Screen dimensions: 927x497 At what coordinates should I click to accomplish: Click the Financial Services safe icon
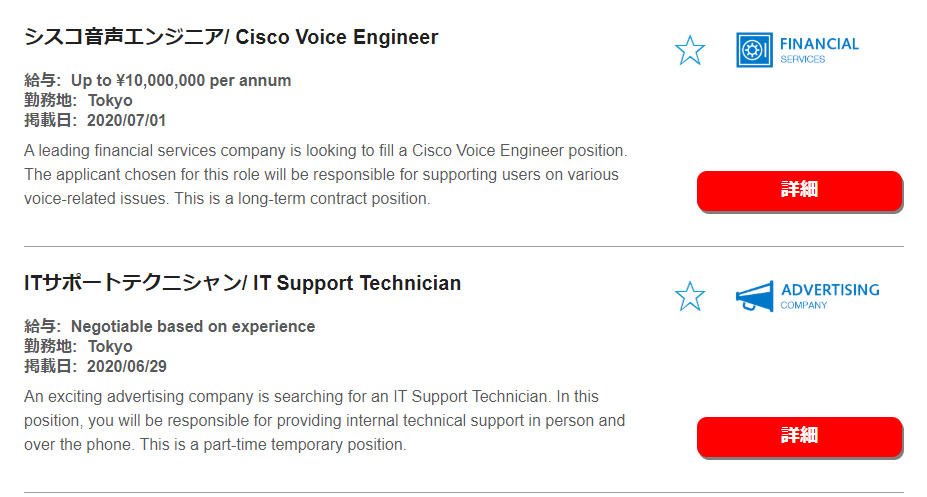[754, 50]
